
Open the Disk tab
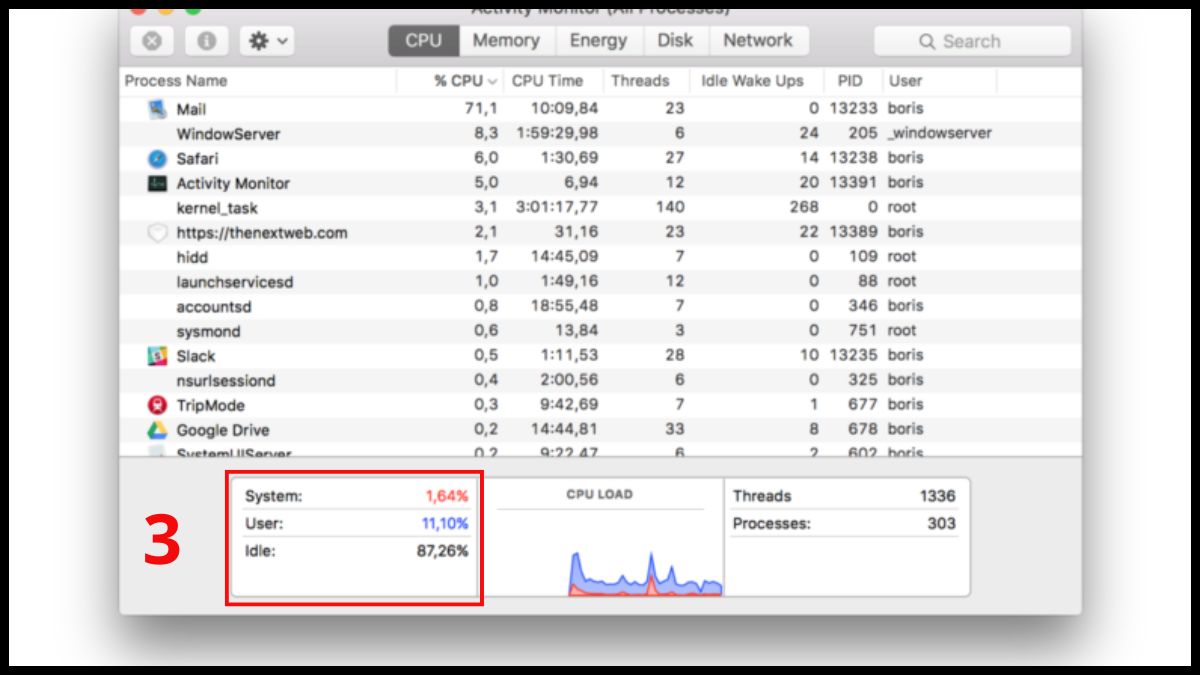675,41
